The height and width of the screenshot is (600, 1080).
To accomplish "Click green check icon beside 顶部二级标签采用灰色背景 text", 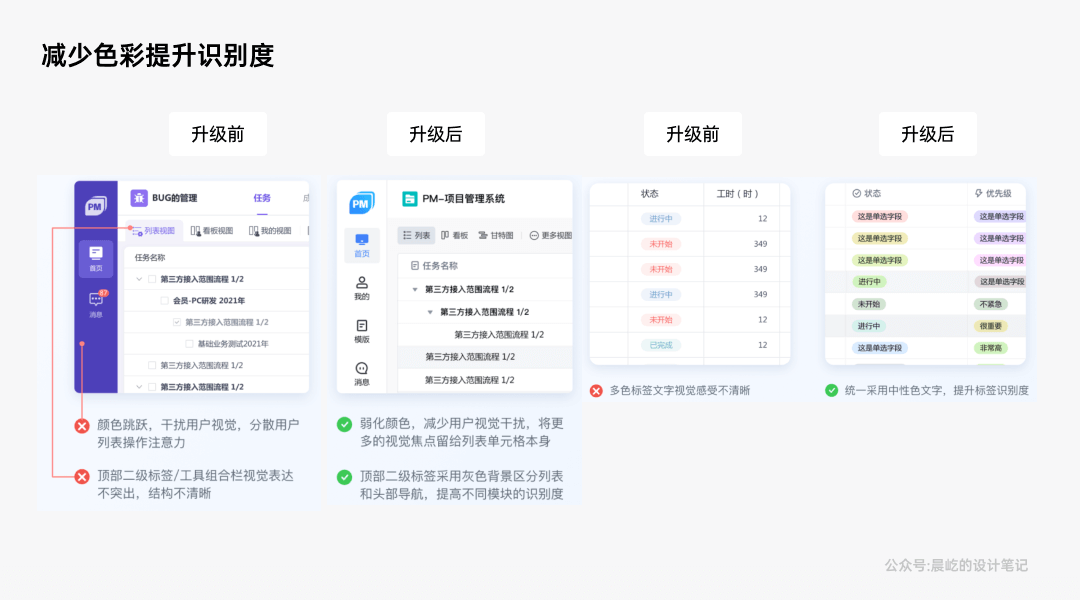I will (344, 477).
